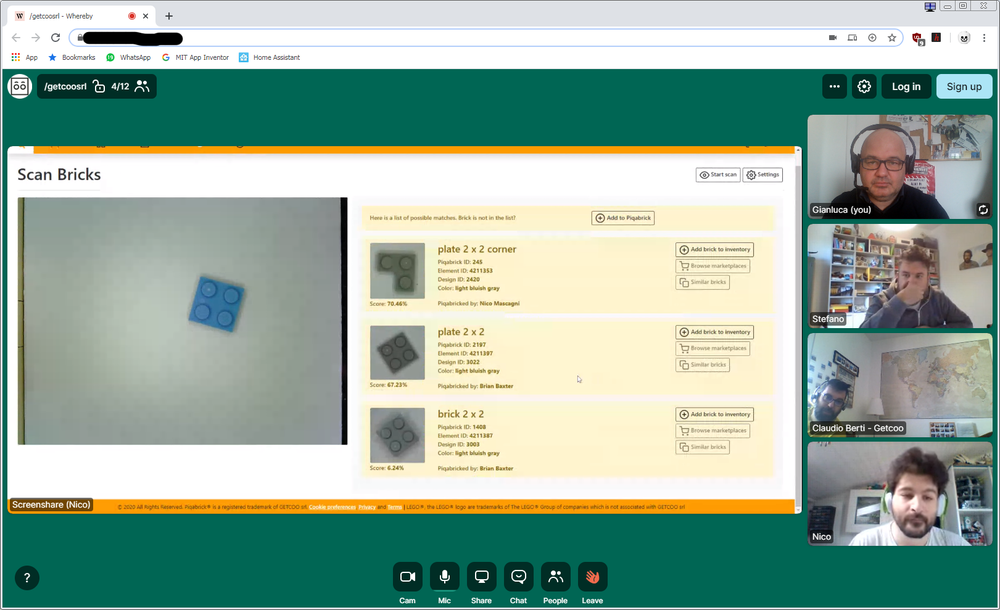Viewport: 1000px width, 610px height.
Task: Leave the meeting
Action: click(592, 577)
